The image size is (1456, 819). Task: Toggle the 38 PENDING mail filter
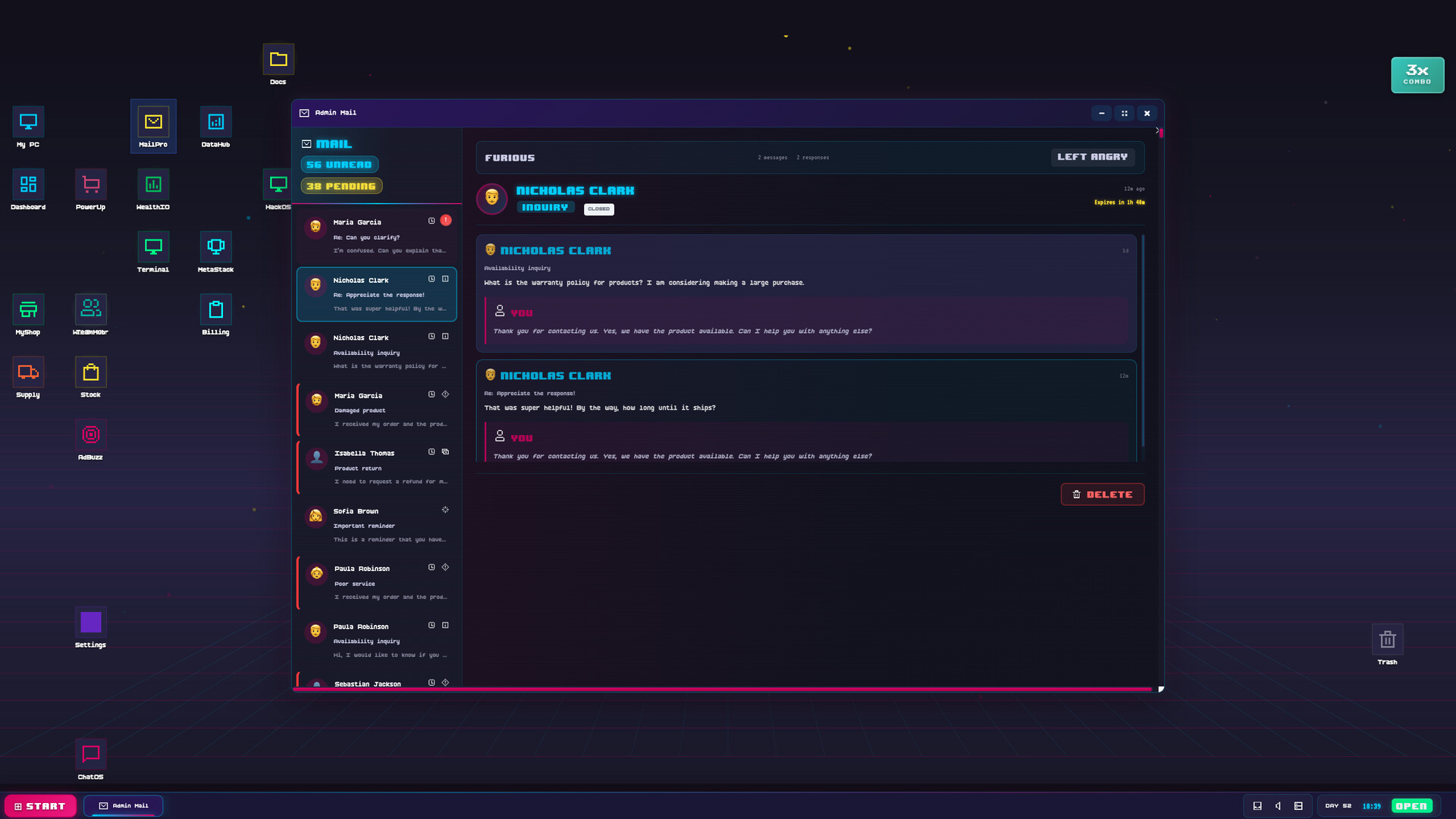(x=341, y=185)
